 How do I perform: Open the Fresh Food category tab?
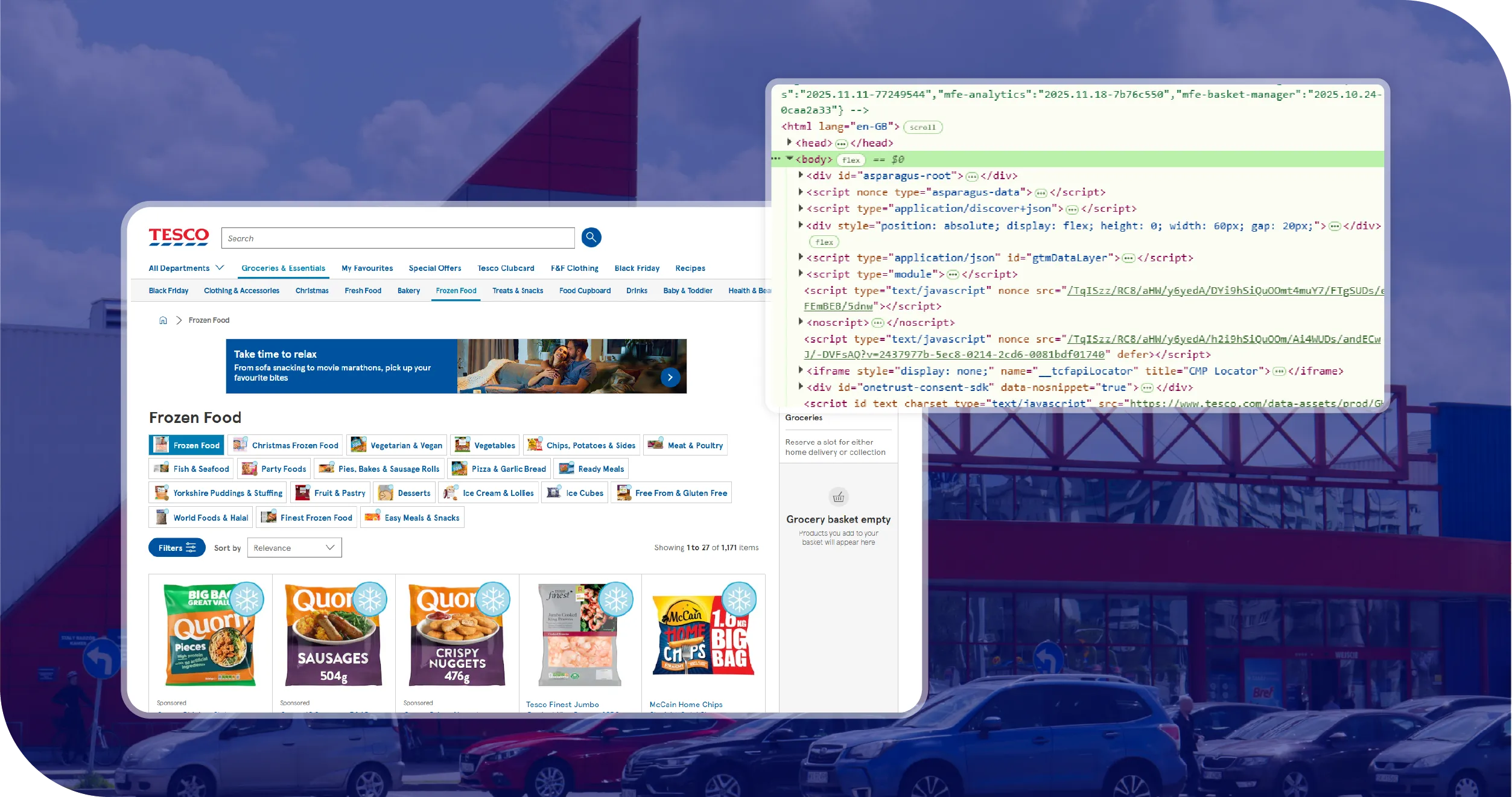click(363, 290)
